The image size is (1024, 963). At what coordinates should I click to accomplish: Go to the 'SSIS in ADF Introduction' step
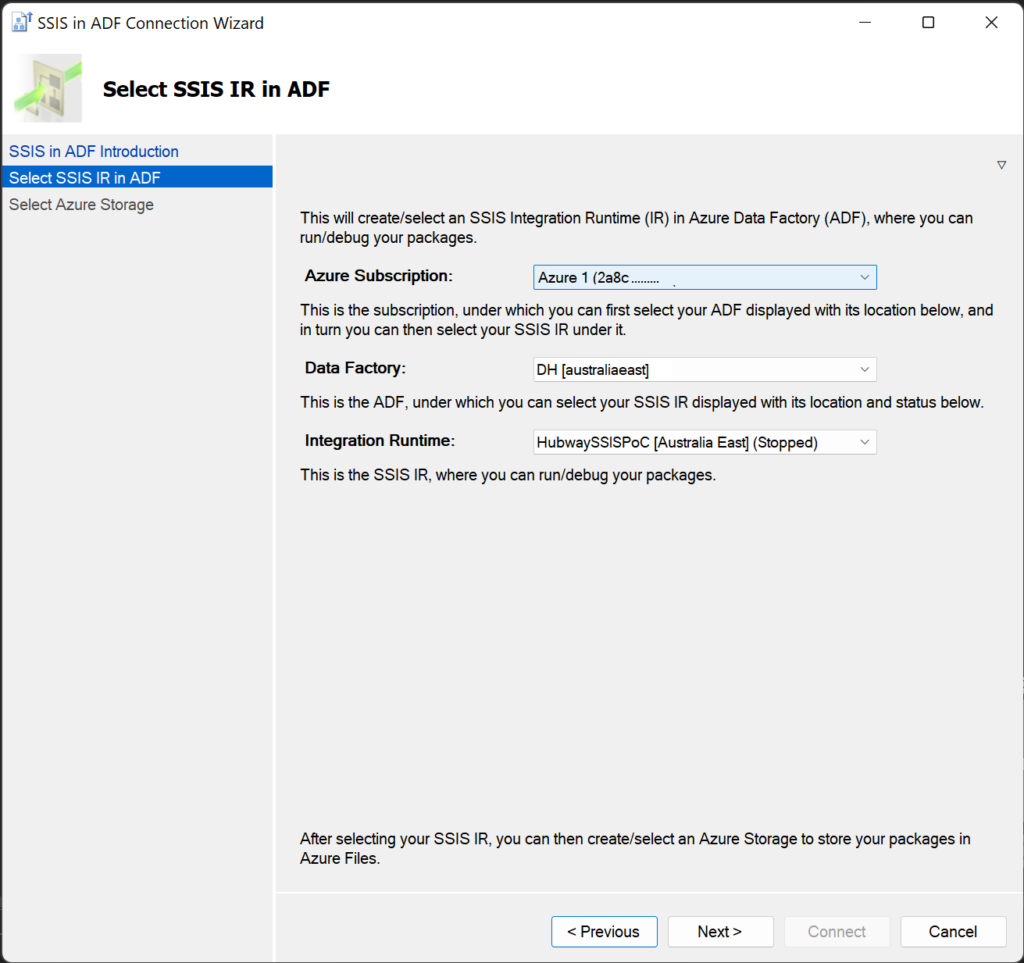(93, 151)
